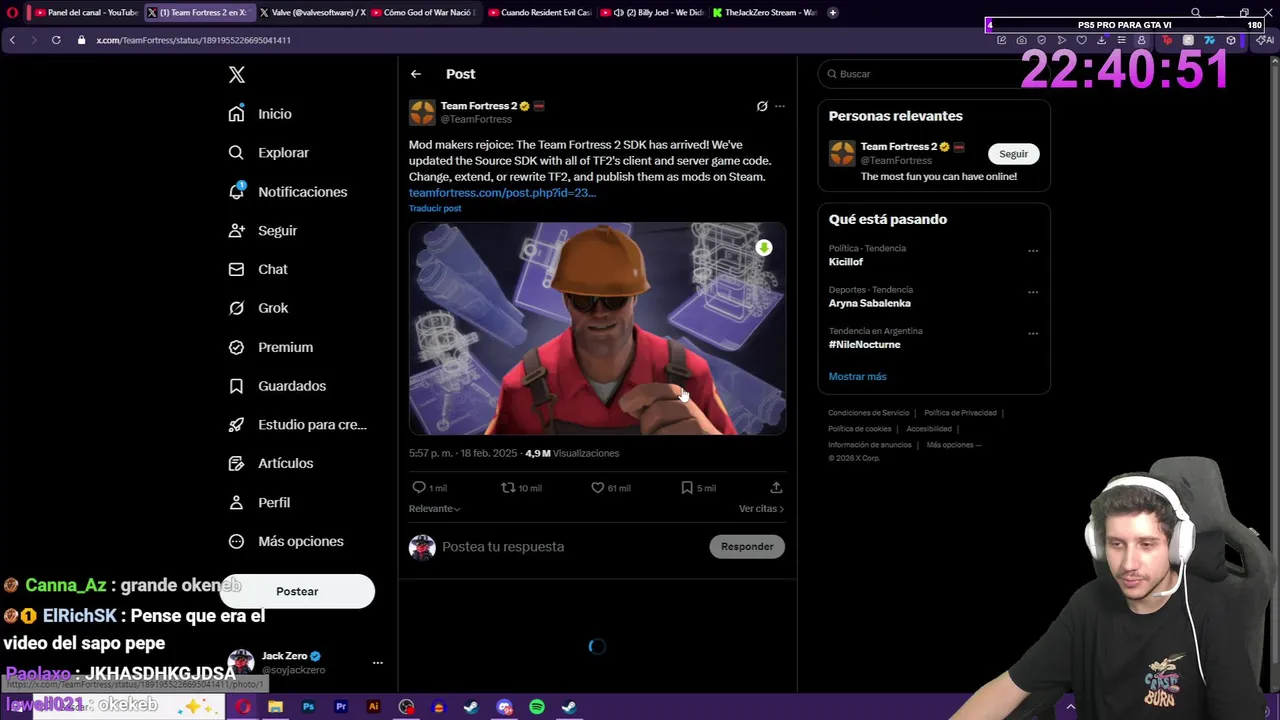Click green download arrow on image
The height and width of the screenshot is (720, 1280).
(764, 248)
